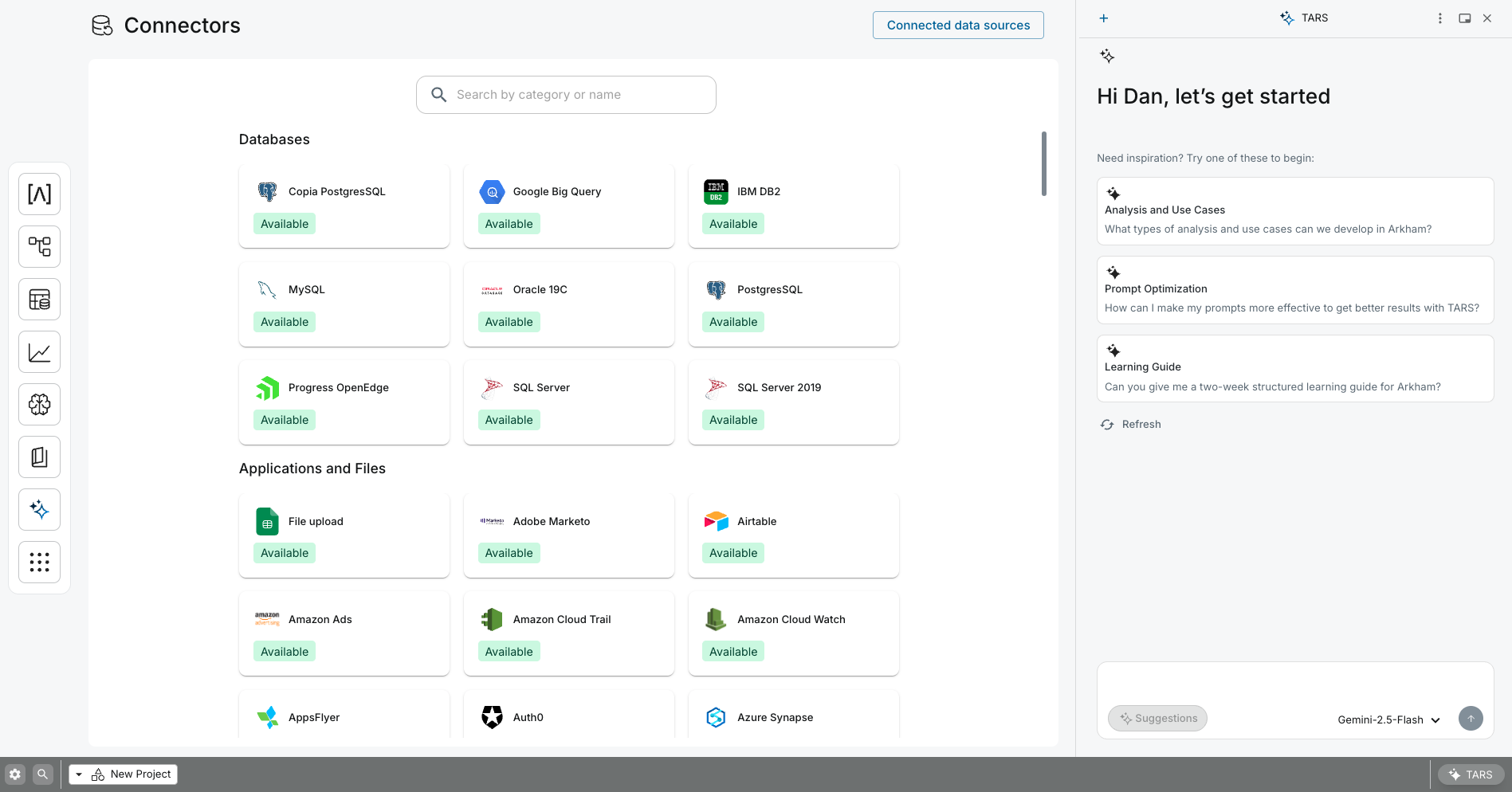Click the search magnifier in bottom bar
The width and height of the screenshot is (1512, 792).
(43, 774)
